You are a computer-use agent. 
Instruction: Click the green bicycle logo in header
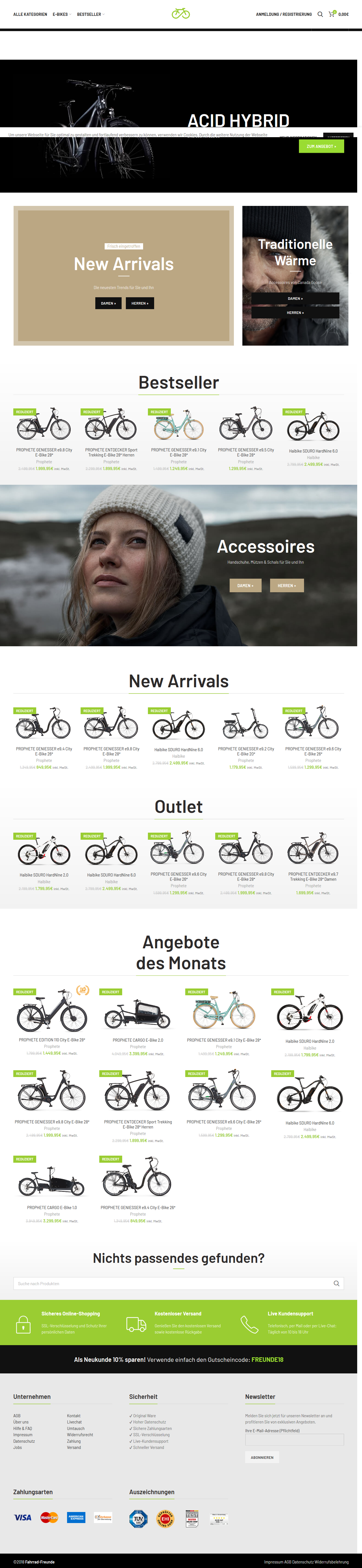(181, 13)
